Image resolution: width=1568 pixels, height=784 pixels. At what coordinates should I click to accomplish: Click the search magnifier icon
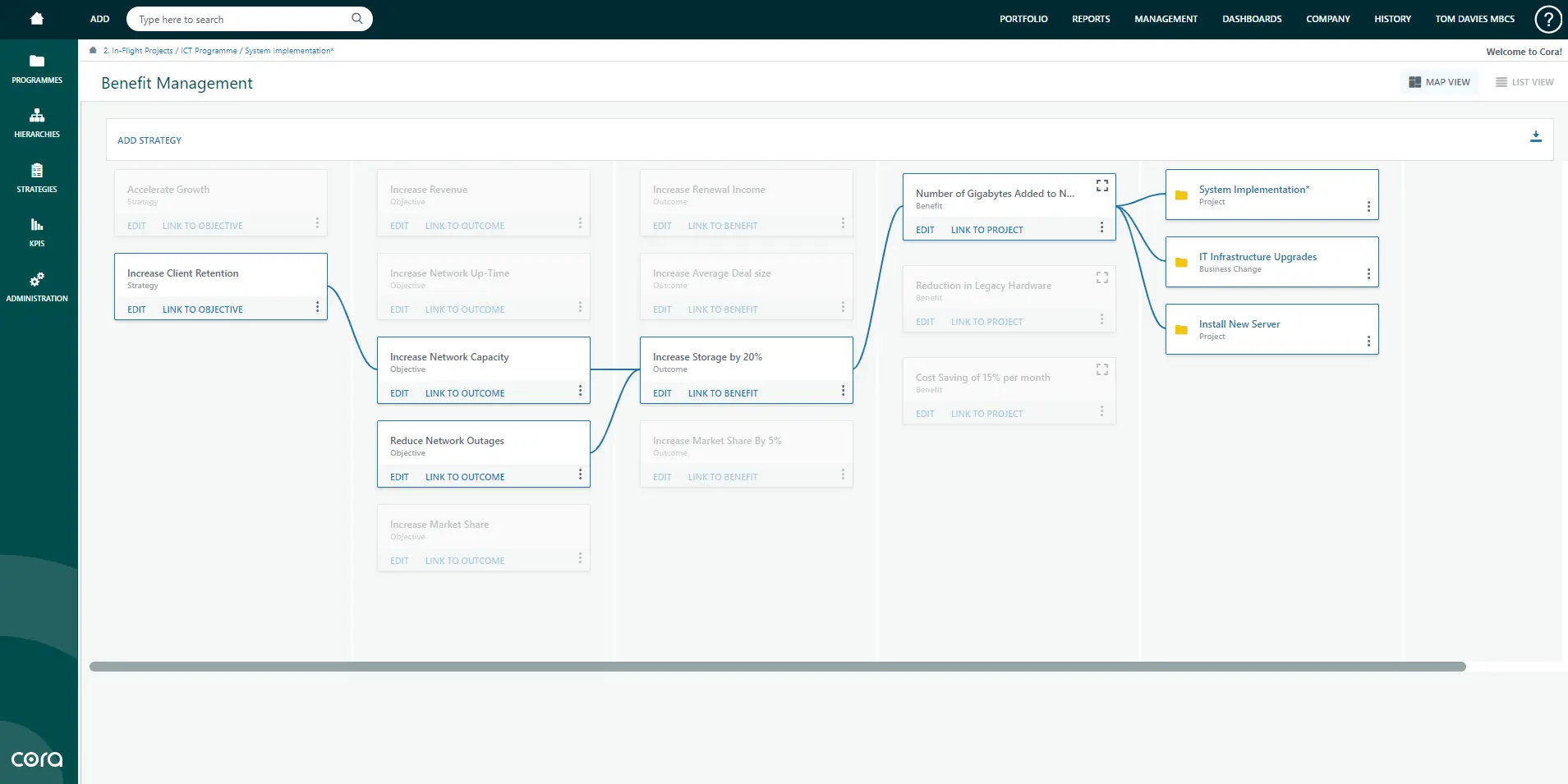[x=356, y=18]
